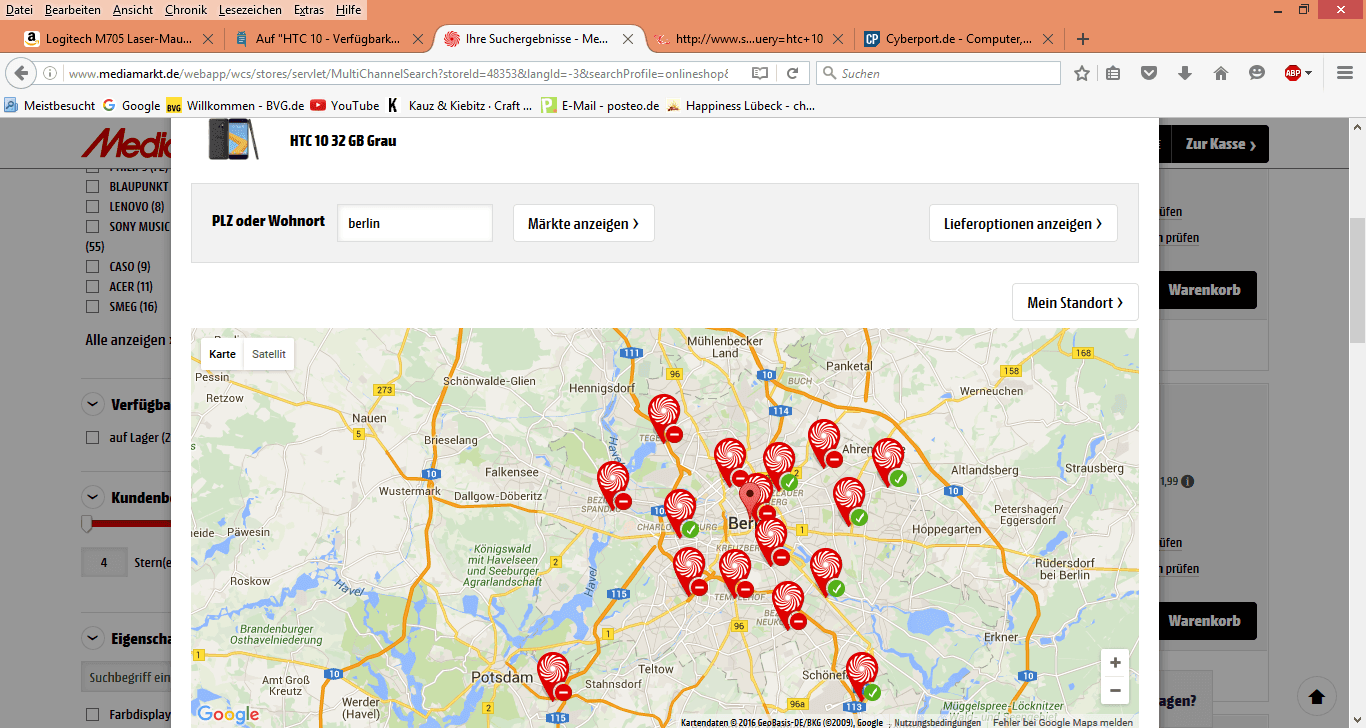Click the browser back arrow button

(x=22, y=73)
